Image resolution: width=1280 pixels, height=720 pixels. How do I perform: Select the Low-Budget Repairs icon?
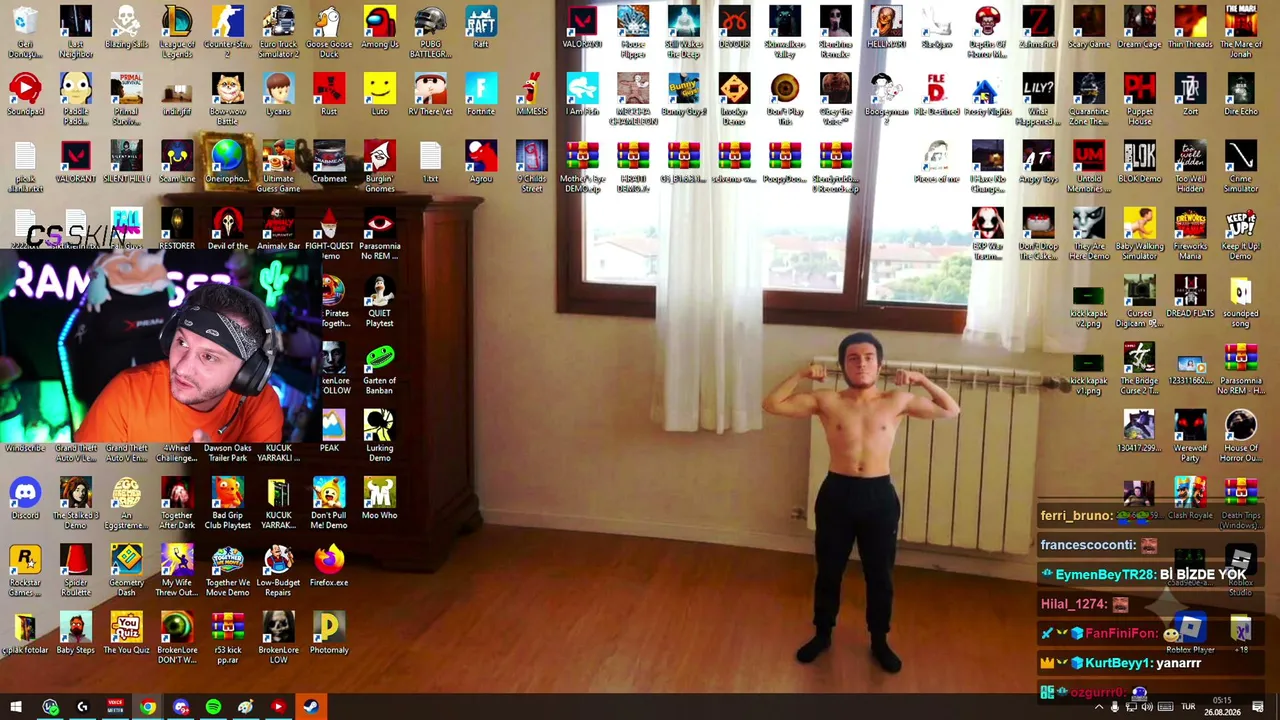278,569
